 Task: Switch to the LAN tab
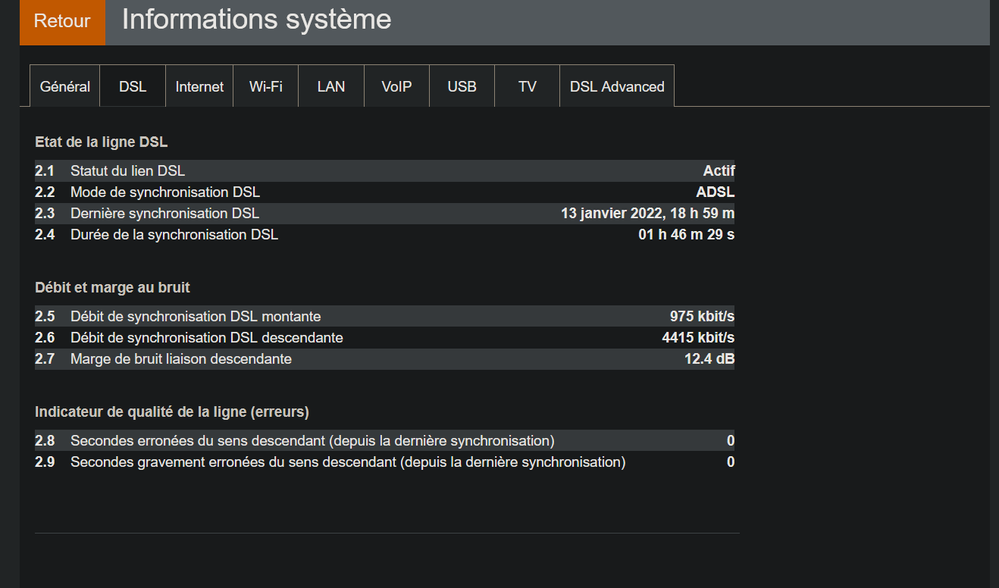(x=331, y=87)
